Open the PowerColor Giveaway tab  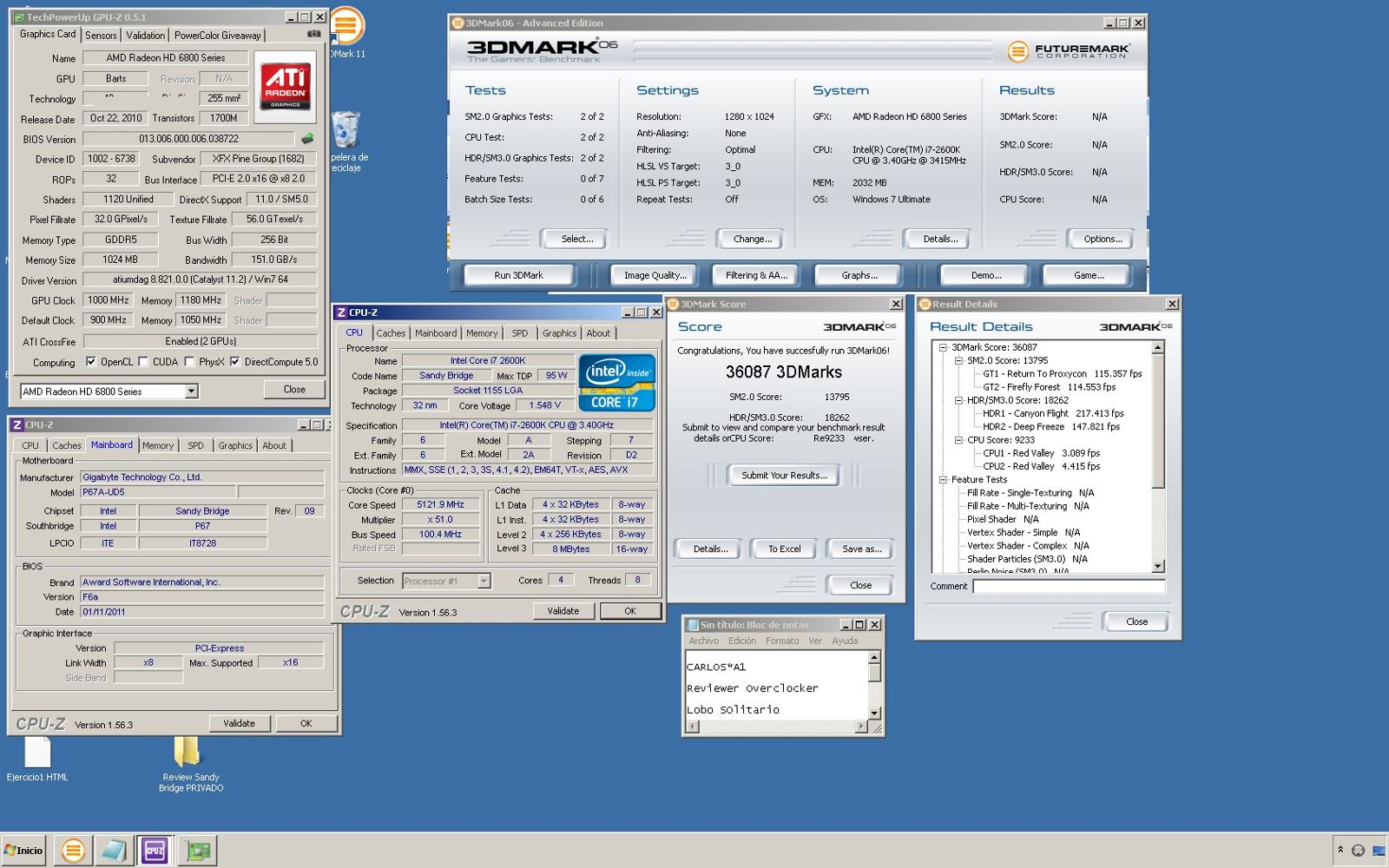(217, 36)
